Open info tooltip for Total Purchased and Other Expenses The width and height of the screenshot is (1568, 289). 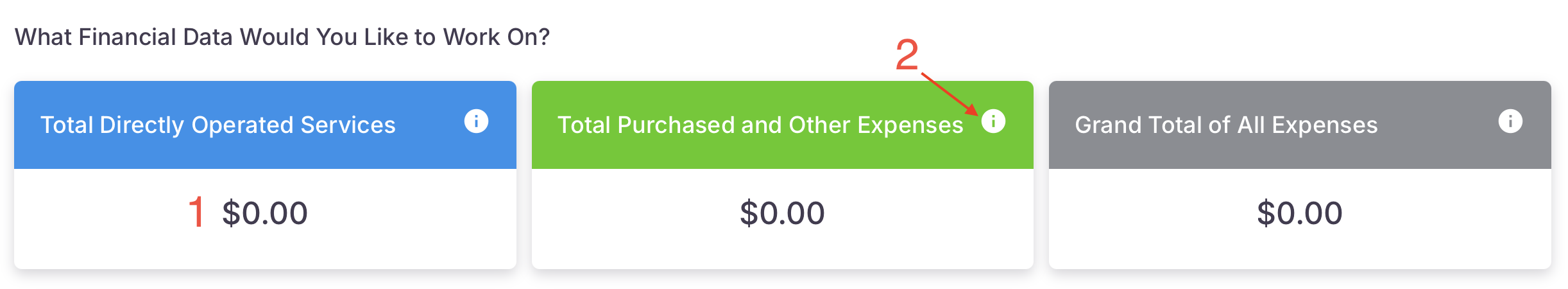tap(993, 121)
